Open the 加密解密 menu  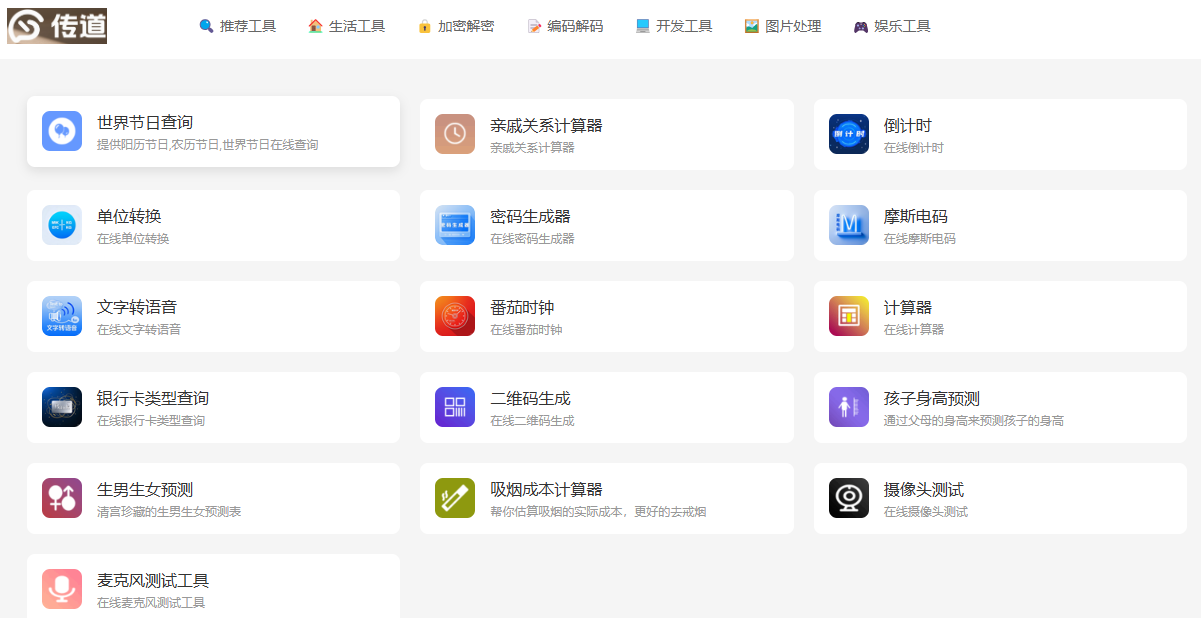[466, 26]
